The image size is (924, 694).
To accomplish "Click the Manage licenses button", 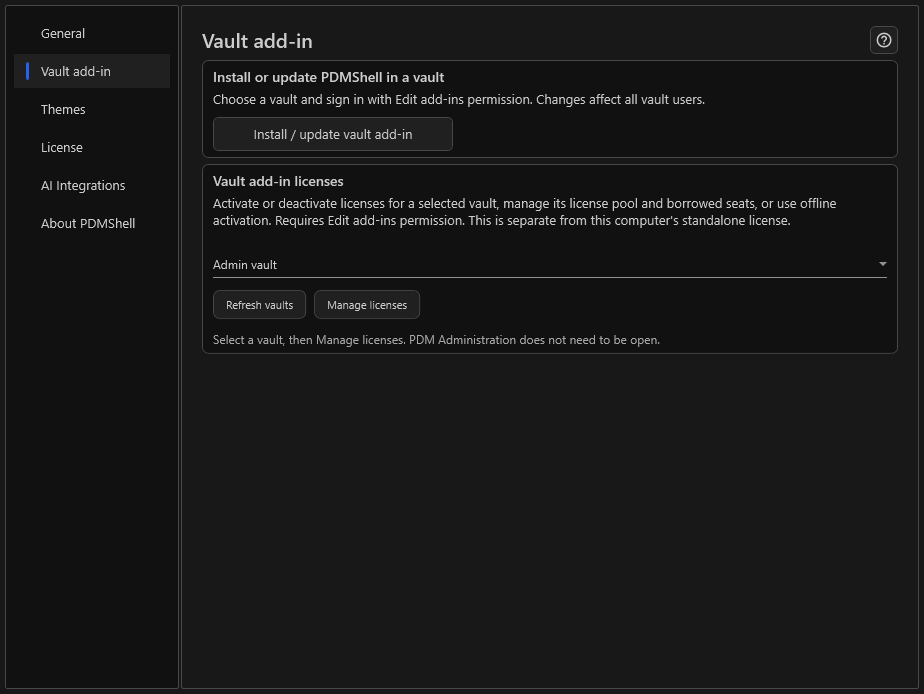I will coord(367,305).
